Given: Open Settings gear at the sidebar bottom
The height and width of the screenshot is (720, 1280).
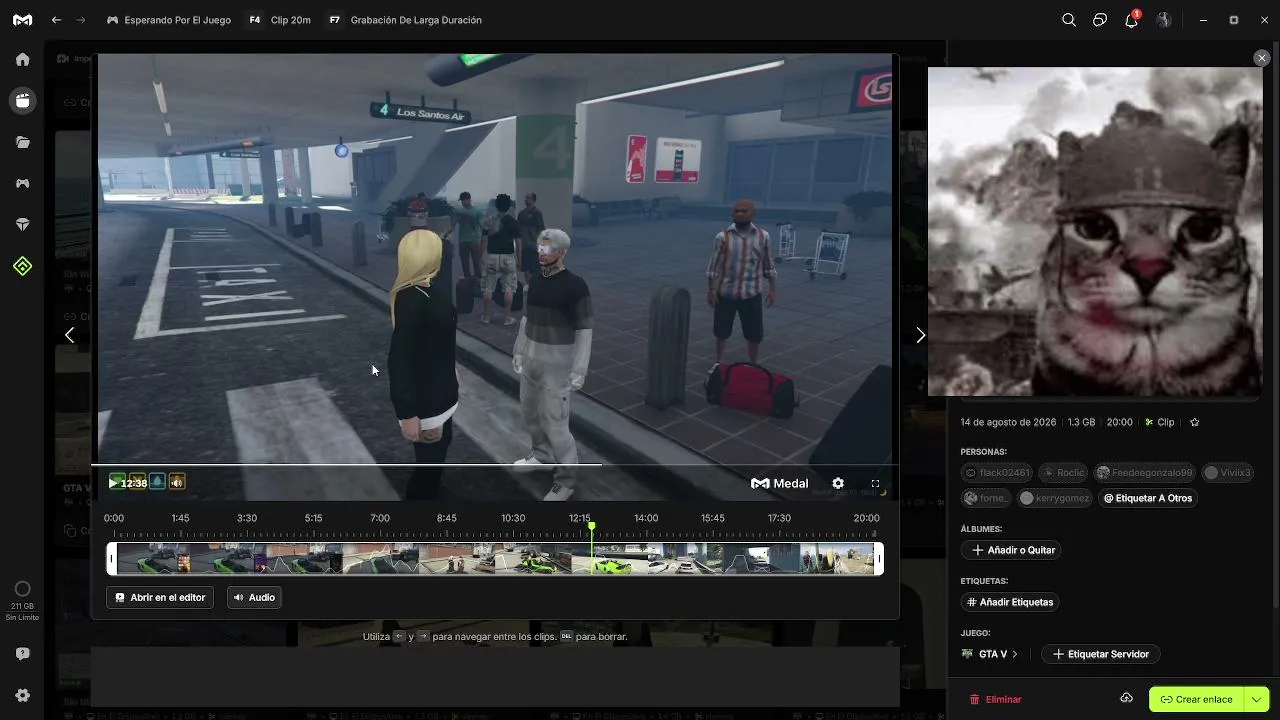Looking at the screenshot, I should tap(23, 695).
